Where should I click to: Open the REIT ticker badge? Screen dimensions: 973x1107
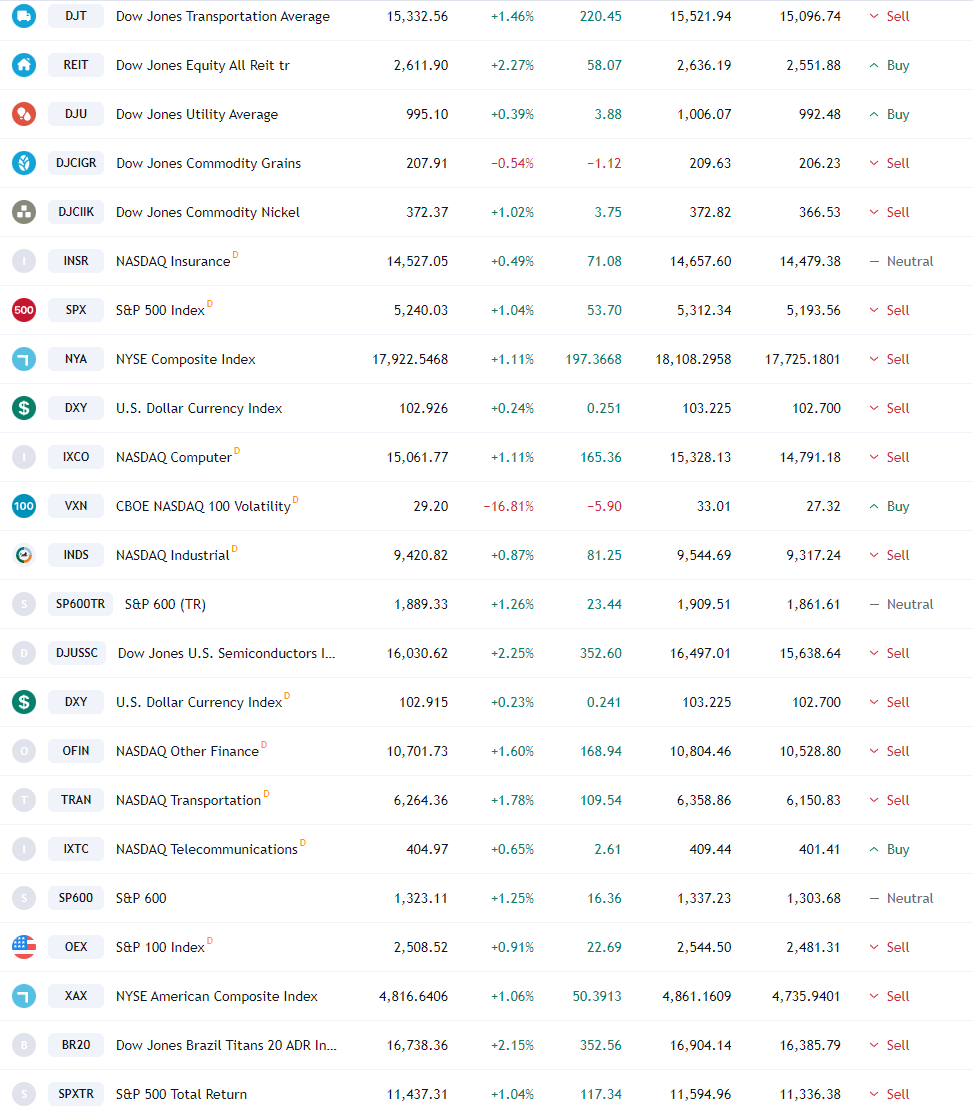[76, 65]
